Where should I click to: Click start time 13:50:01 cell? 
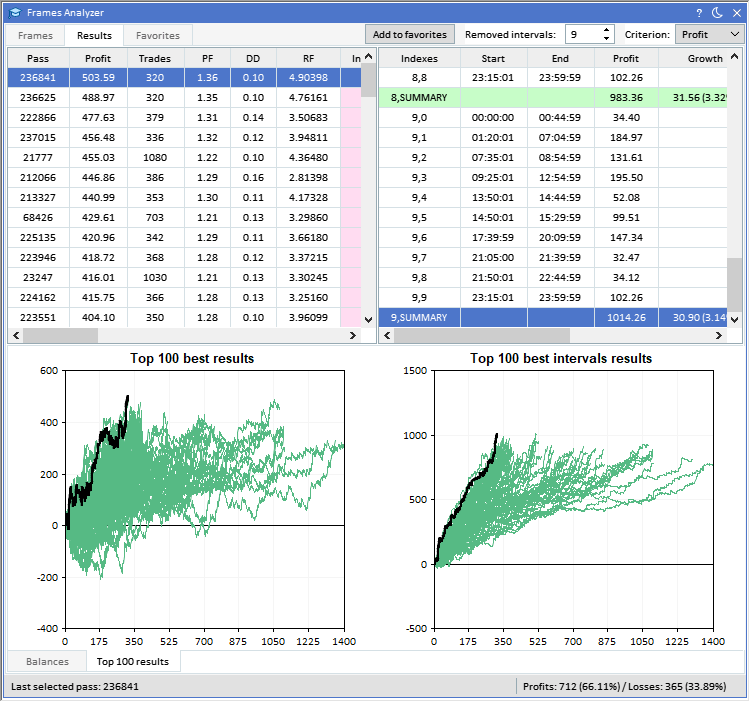(x=493, y=197)
